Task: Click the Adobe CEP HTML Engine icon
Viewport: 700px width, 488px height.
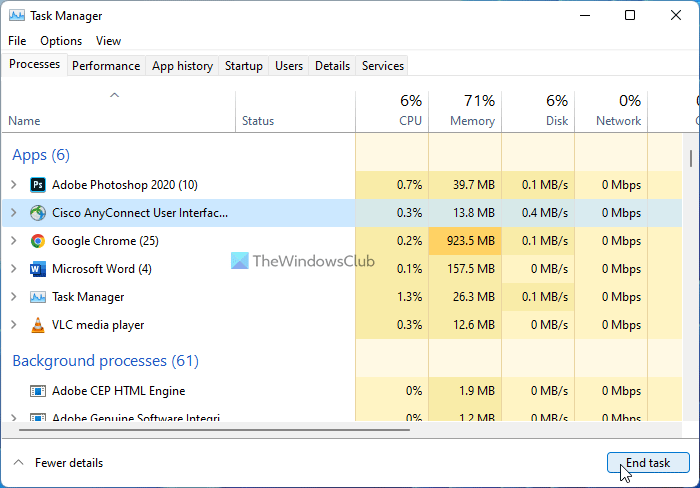Action: coord(38,391)
